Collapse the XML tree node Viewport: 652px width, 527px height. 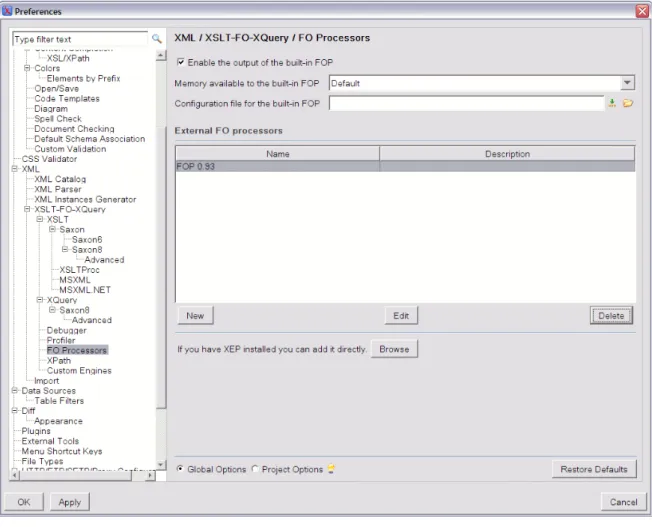pyautogui.click(x=15, y=169)
